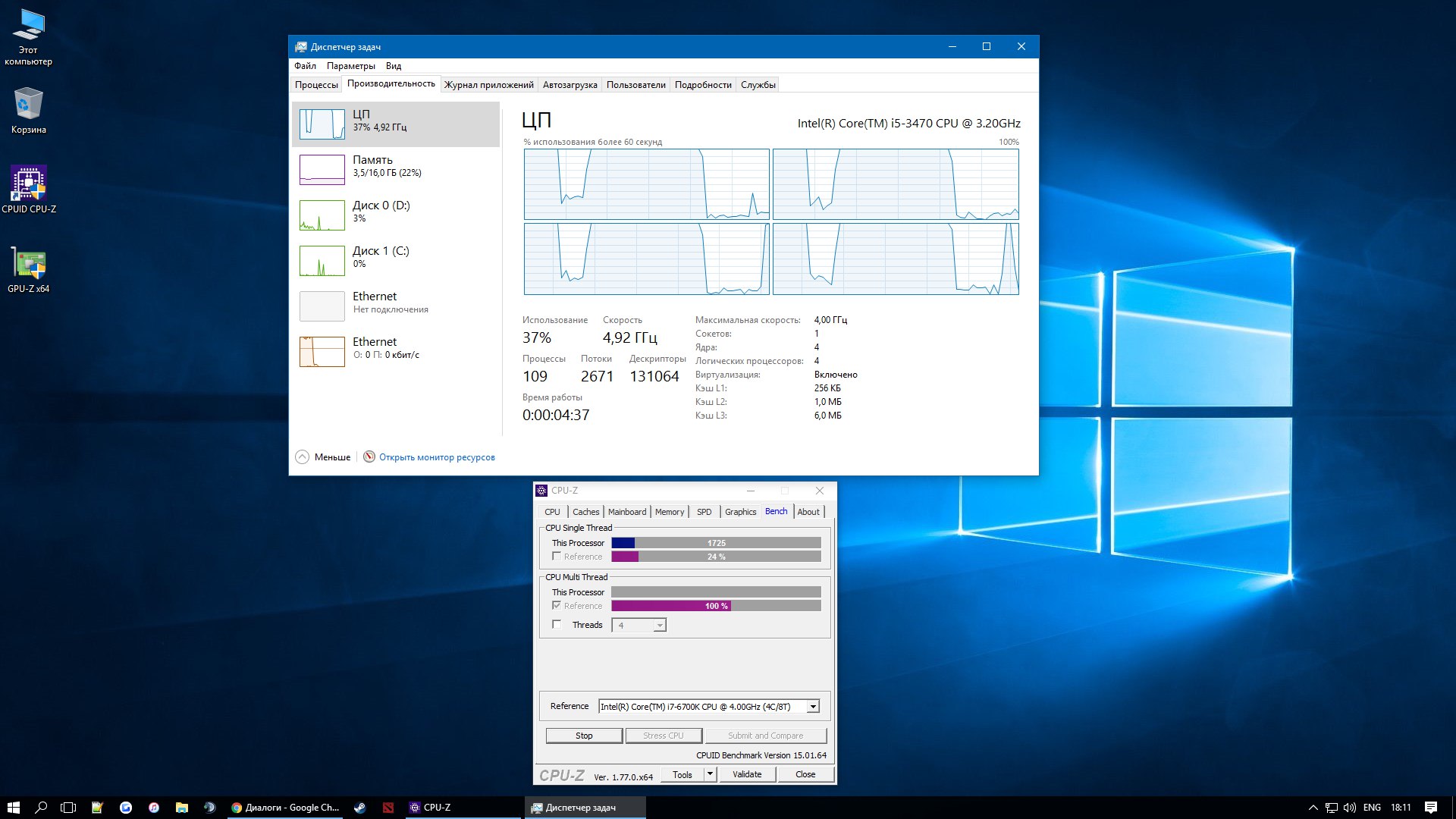This screenshot has height=819, width=1456.
Task: Enable Single Thread Reference checkbox
Action: [557, 557]
